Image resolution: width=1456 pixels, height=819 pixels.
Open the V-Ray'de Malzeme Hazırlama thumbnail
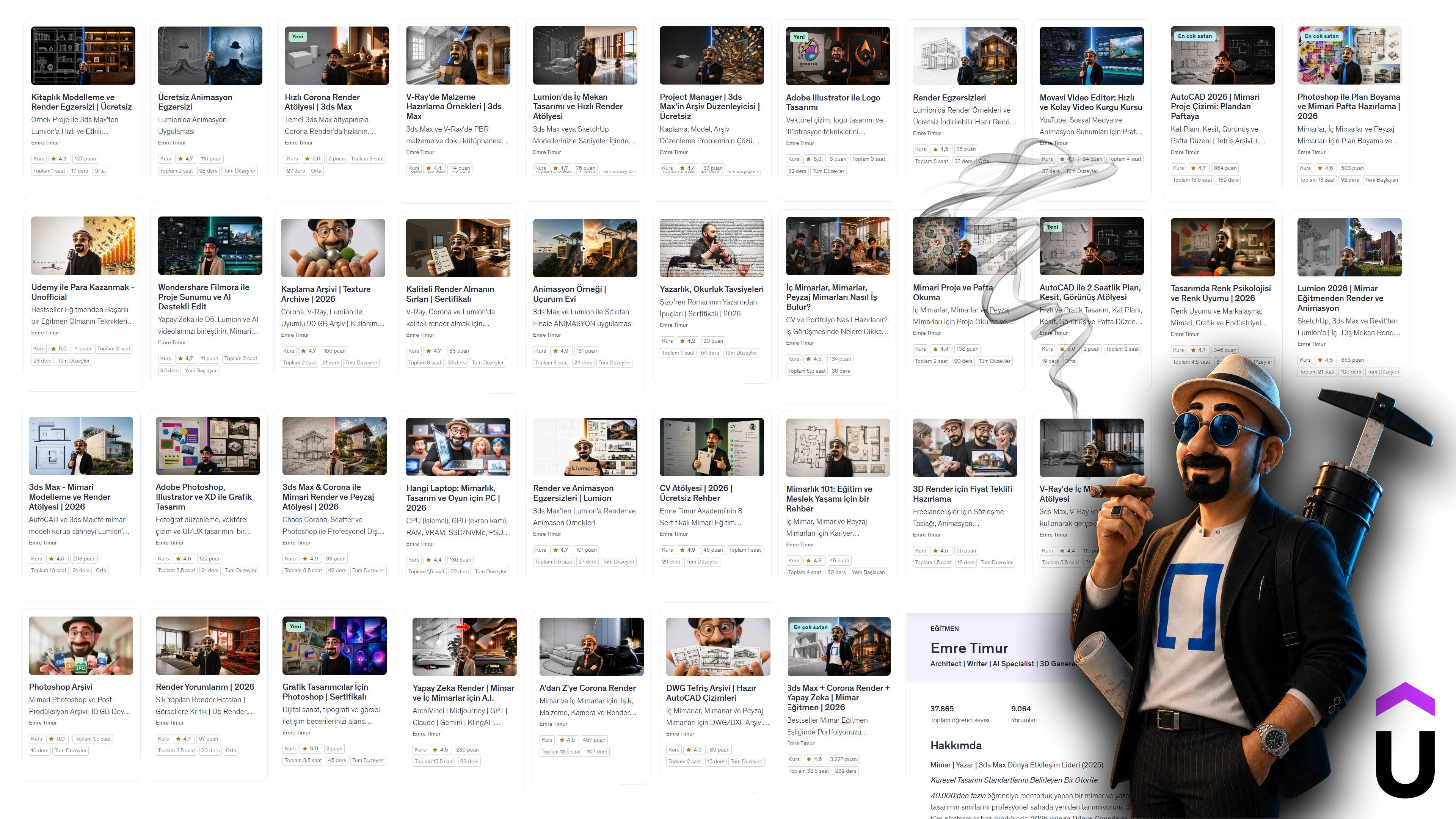click(x=458, y=55)
